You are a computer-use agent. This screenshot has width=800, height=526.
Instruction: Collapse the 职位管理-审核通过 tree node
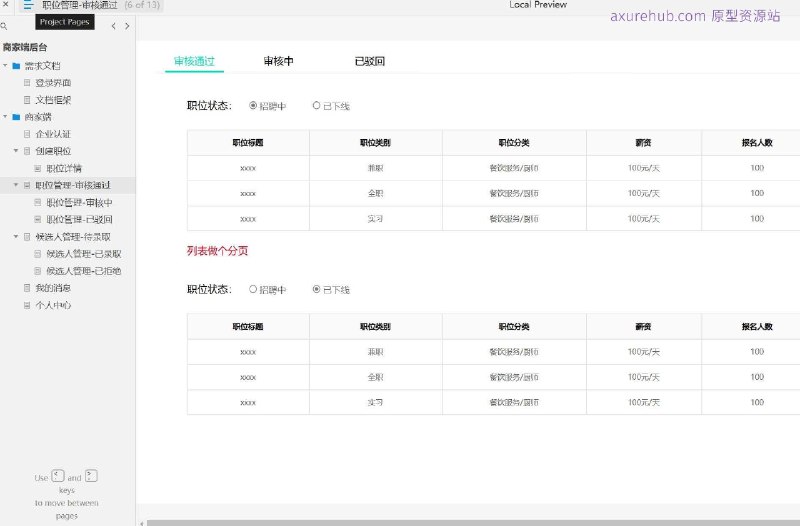[16, 185]
